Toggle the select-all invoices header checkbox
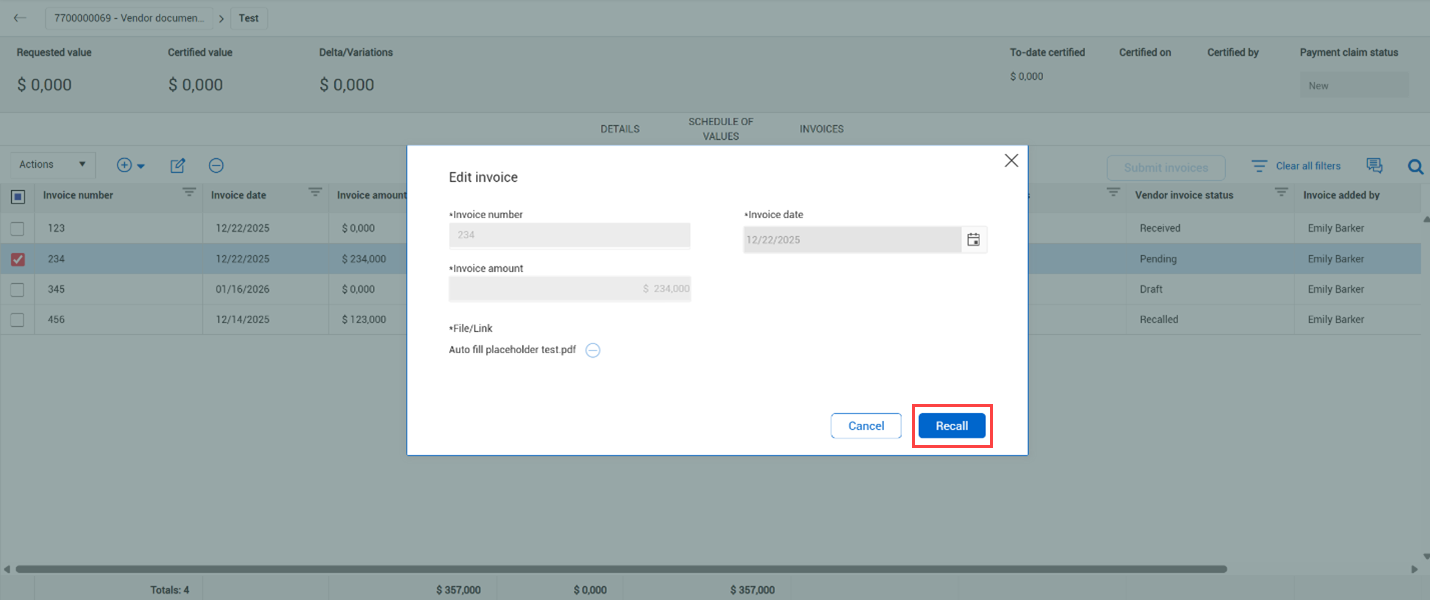This screenshot has width=1430, height=600. tap(18, 196)
